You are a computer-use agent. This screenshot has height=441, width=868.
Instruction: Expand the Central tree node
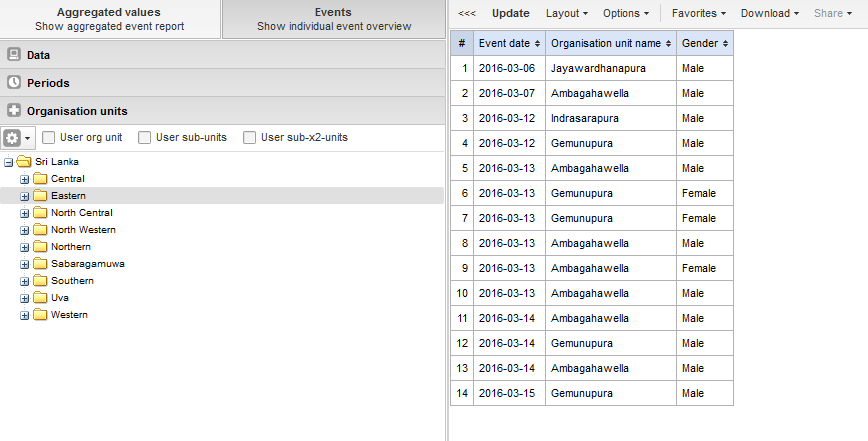tap(25, 179)
